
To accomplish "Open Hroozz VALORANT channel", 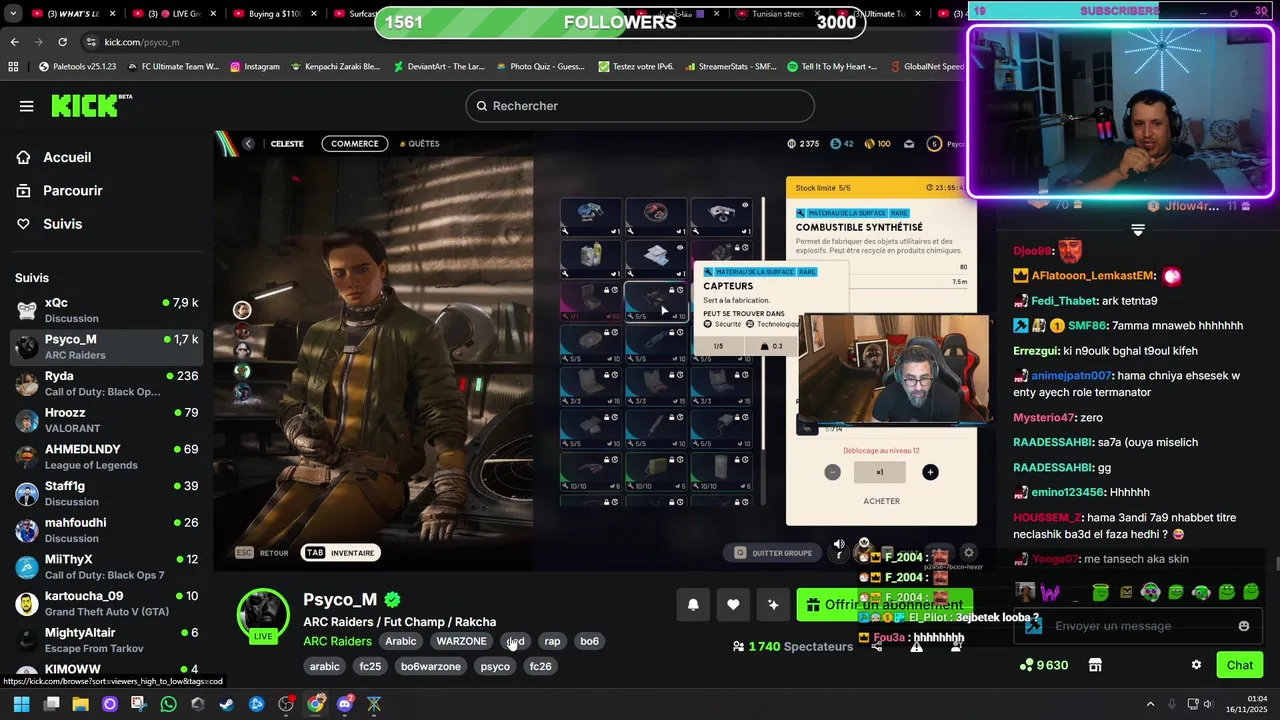I will pos(106,420).
